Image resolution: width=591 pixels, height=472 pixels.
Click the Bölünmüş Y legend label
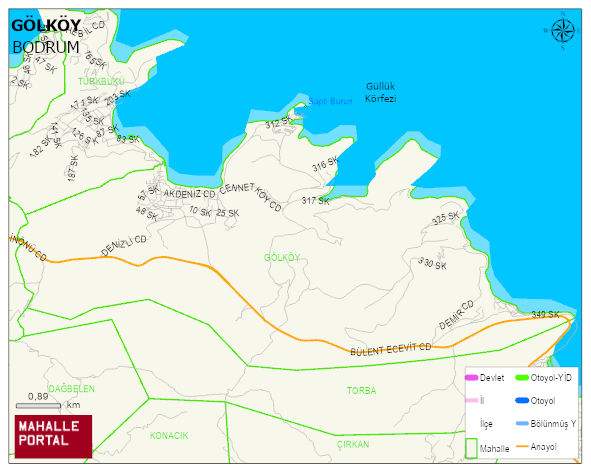pos(553,424)
